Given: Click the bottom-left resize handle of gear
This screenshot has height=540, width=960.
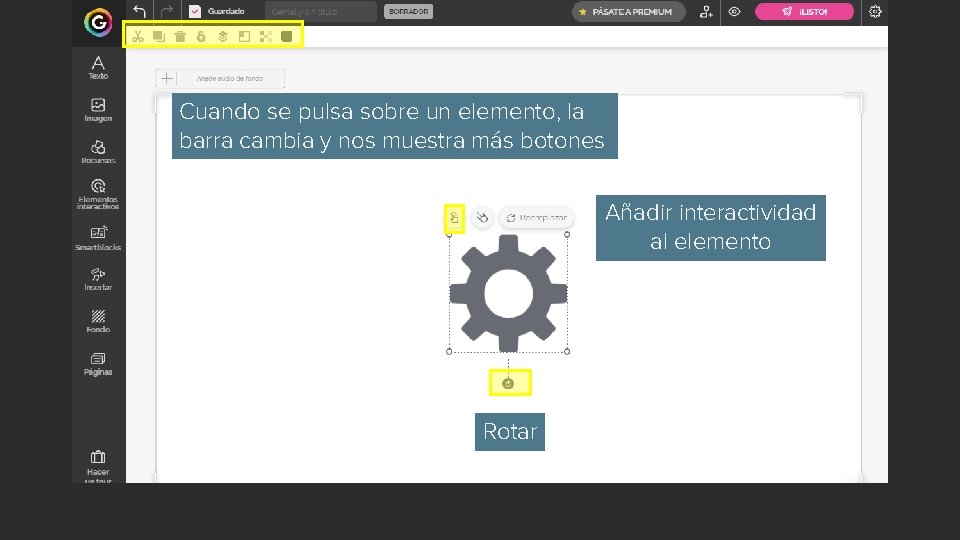Looking at the screenshot, I should pyautogui.click(x=449, y=351).
